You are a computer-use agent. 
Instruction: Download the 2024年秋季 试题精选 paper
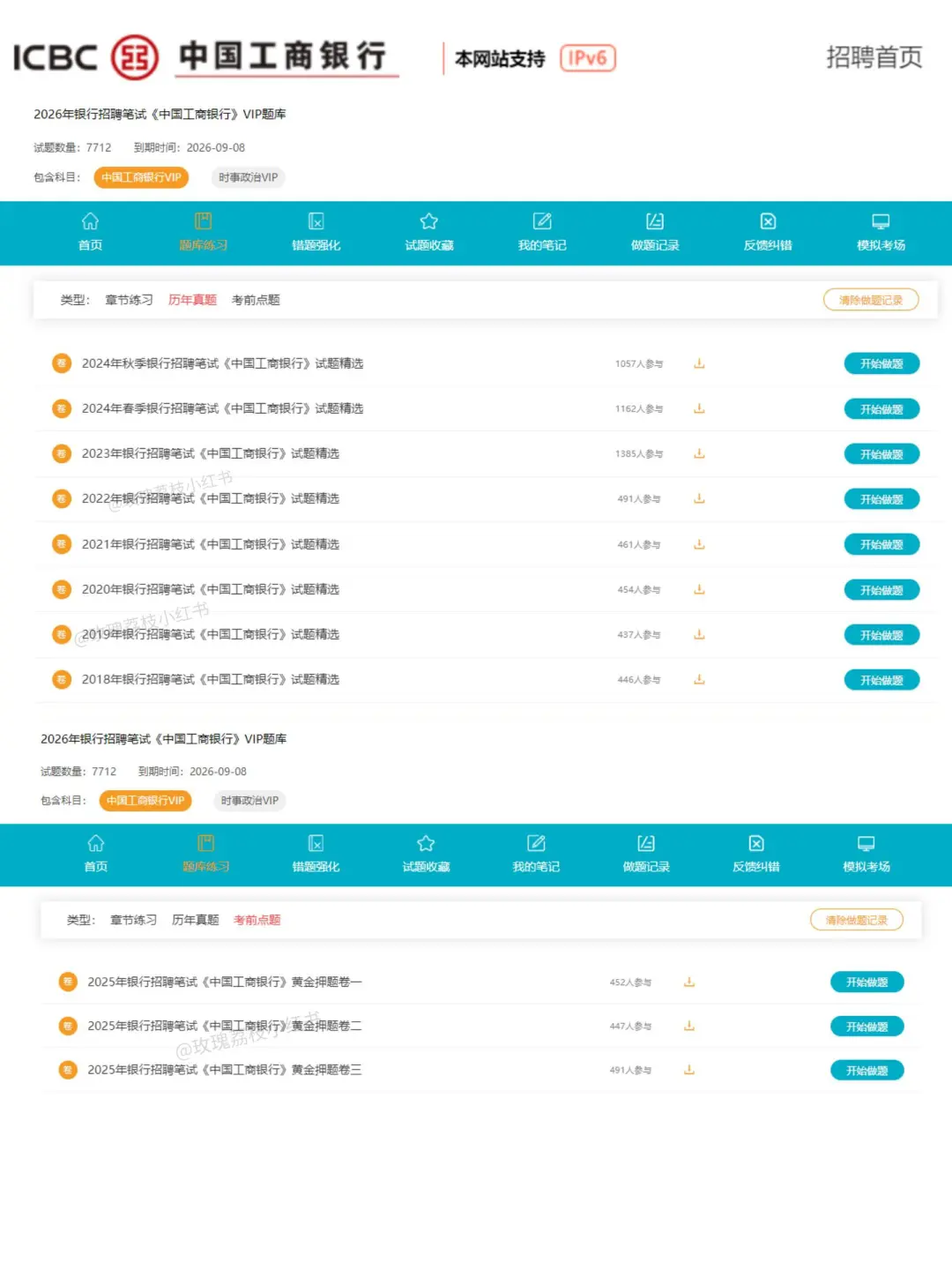(699, 363)
